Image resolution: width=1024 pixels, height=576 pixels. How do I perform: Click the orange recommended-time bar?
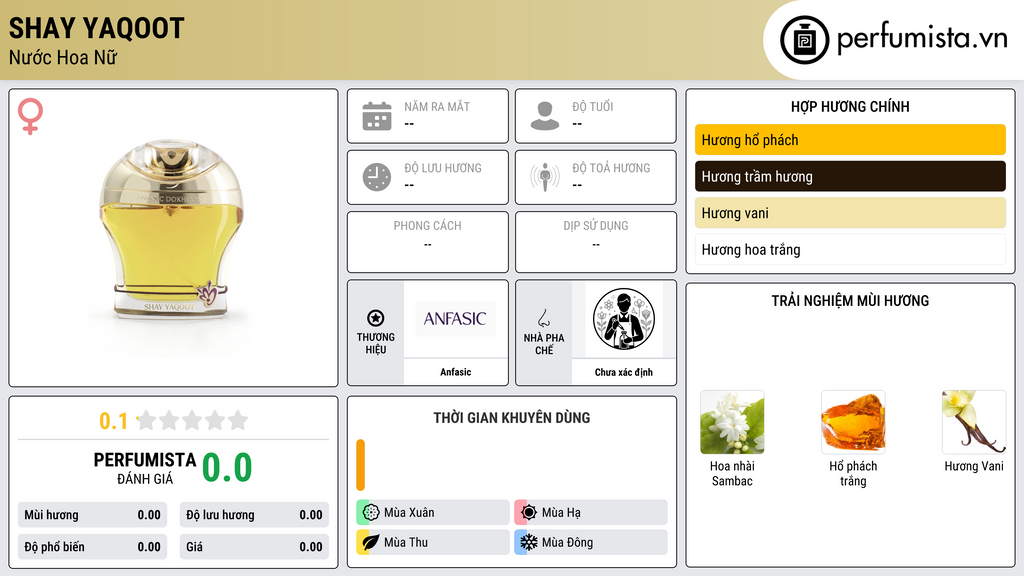(x=360, y=465)
